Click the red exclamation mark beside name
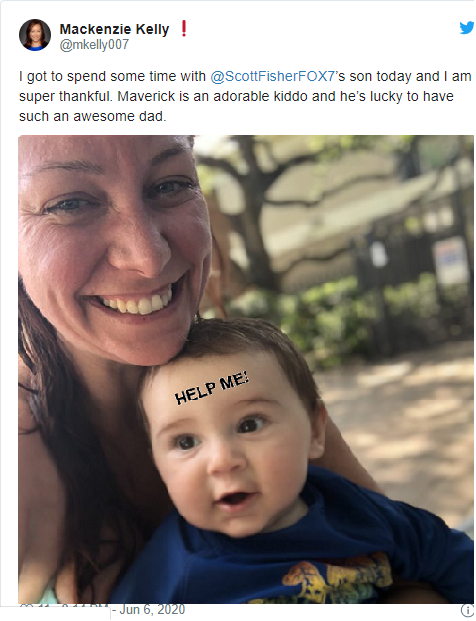The height and width of the screenshot is (621, 476). [x=183, y=29]
